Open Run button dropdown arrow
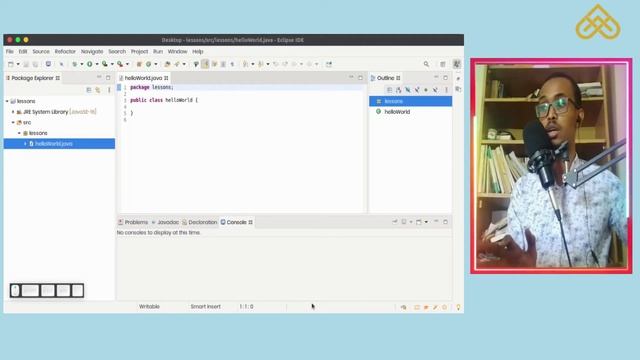Viewport: 640px width, 360px height. (97, 64)
